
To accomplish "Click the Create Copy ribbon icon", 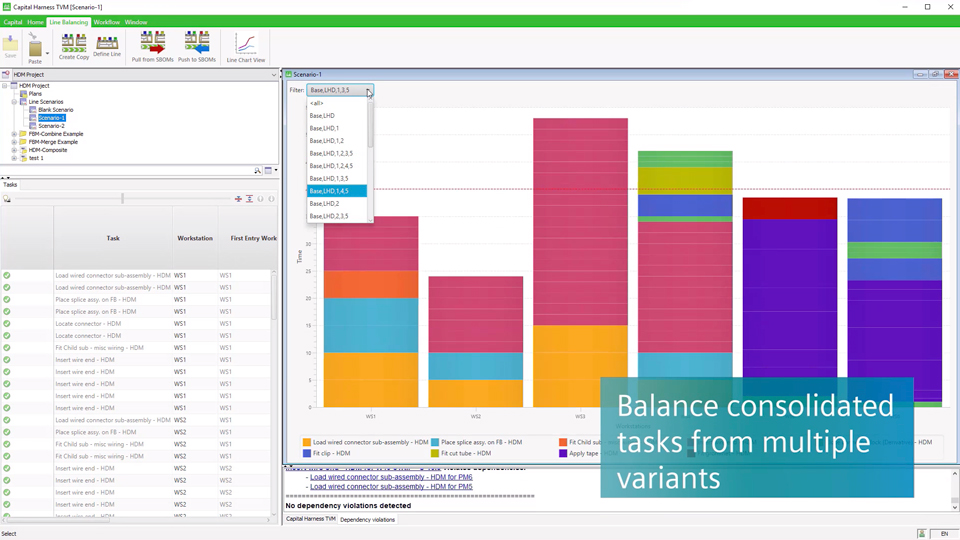I will pos(74,45).
